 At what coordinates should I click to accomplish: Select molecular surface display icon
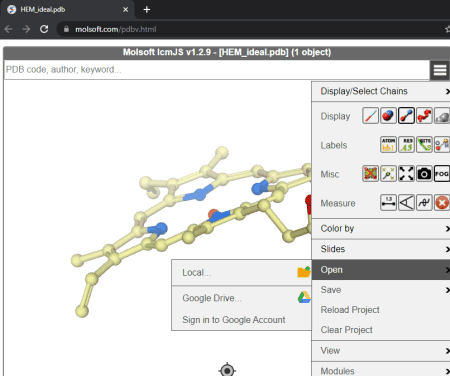[x=442, y=116]
